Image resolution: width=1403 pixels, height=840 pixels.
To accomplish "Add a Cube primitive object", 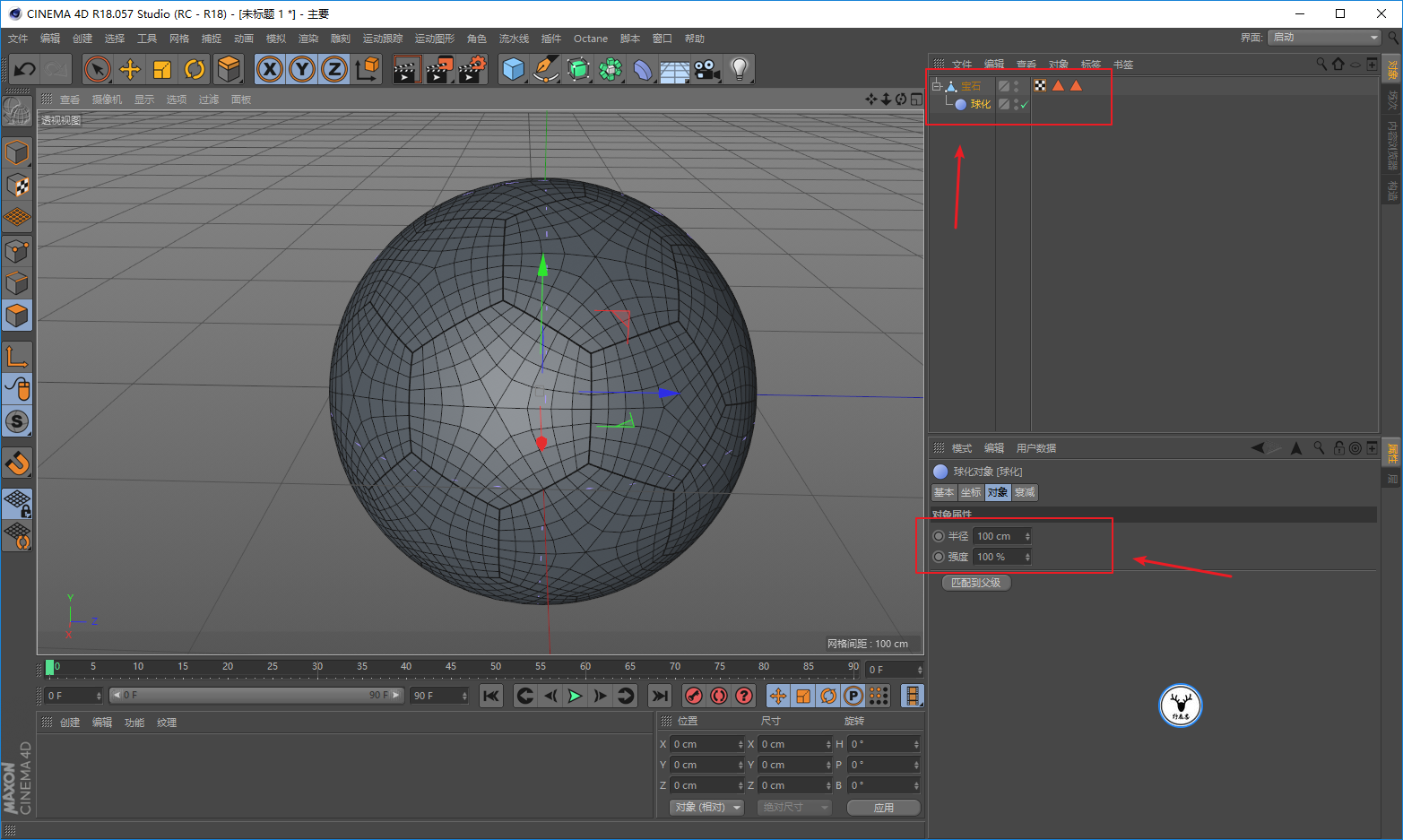I will (513, 69).
